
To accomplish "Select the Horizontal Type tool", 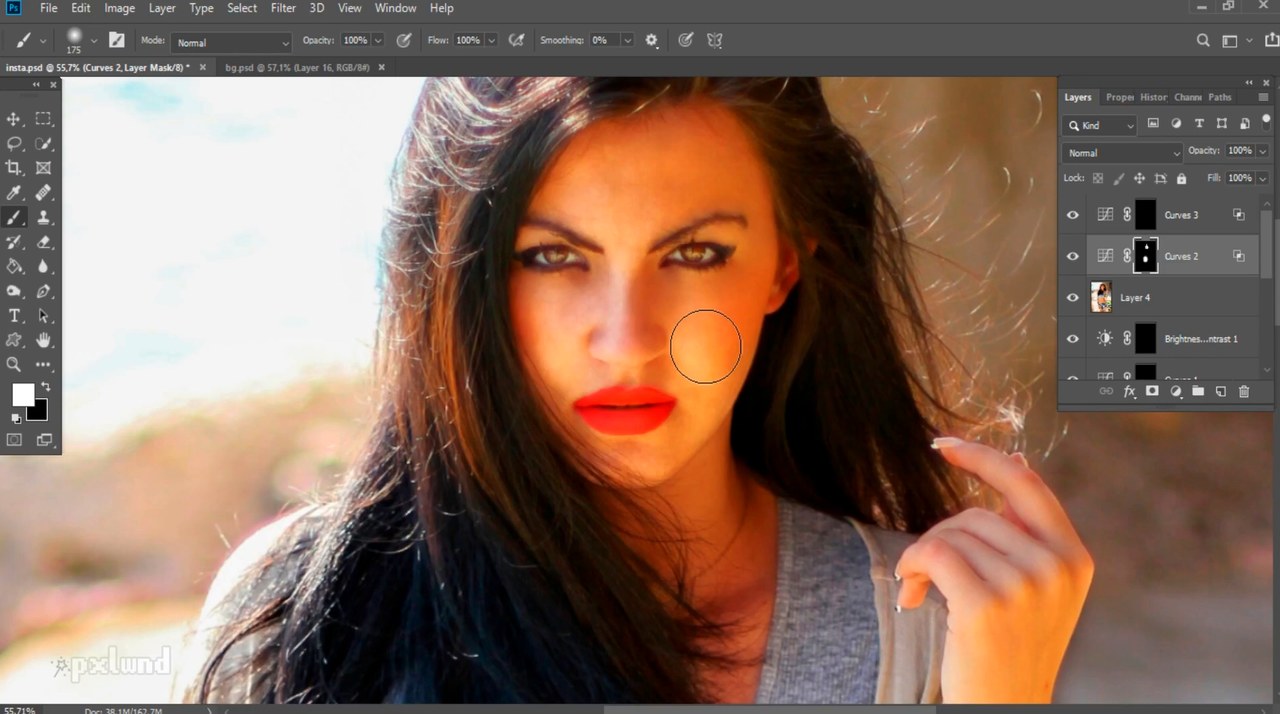I will [14, 316].
